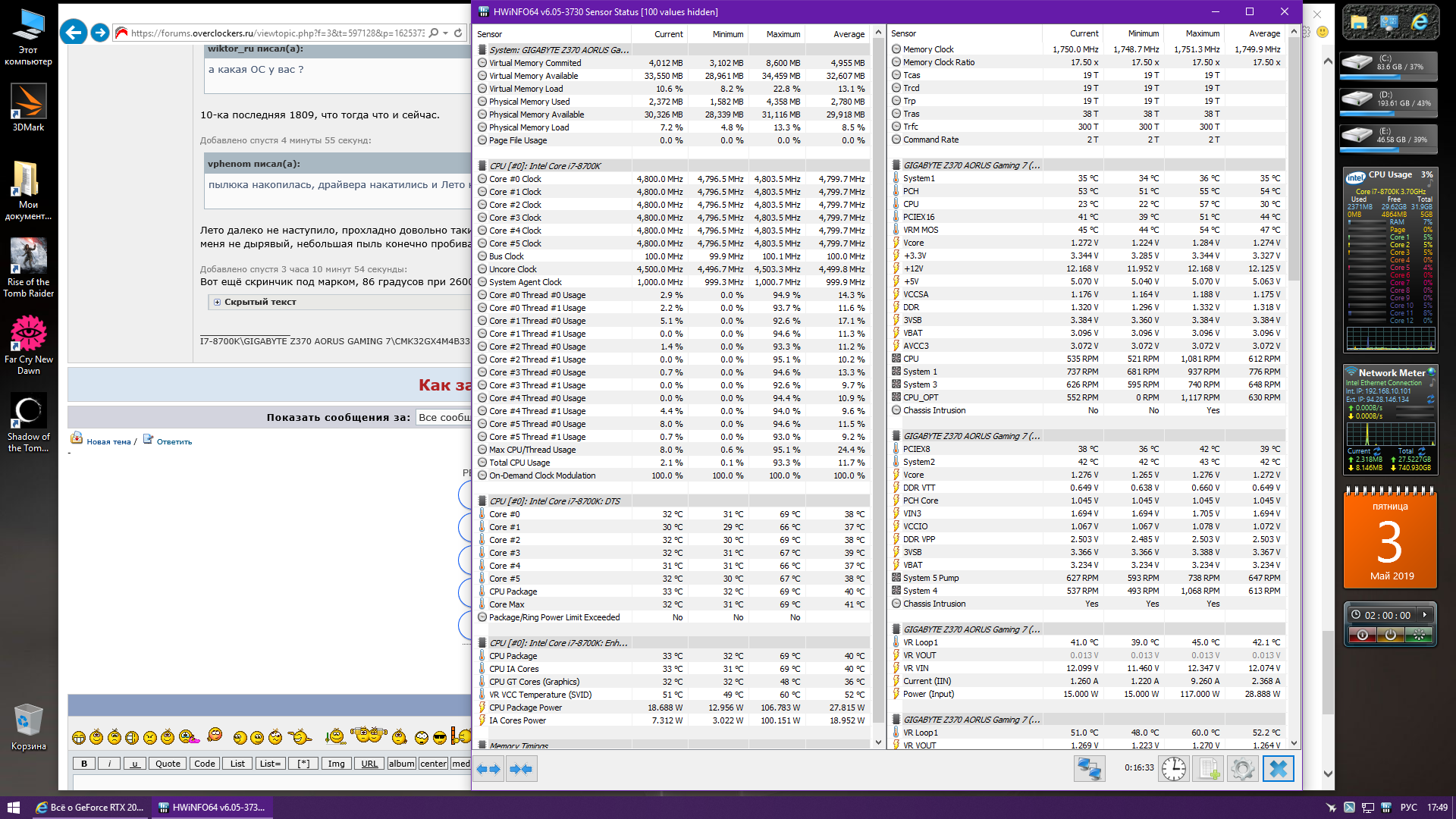Image resolution: width=1456 pixels, height=819 pixels.
Task: Click the left sensor panel scrollbar
Action: [x=878, y=379]
